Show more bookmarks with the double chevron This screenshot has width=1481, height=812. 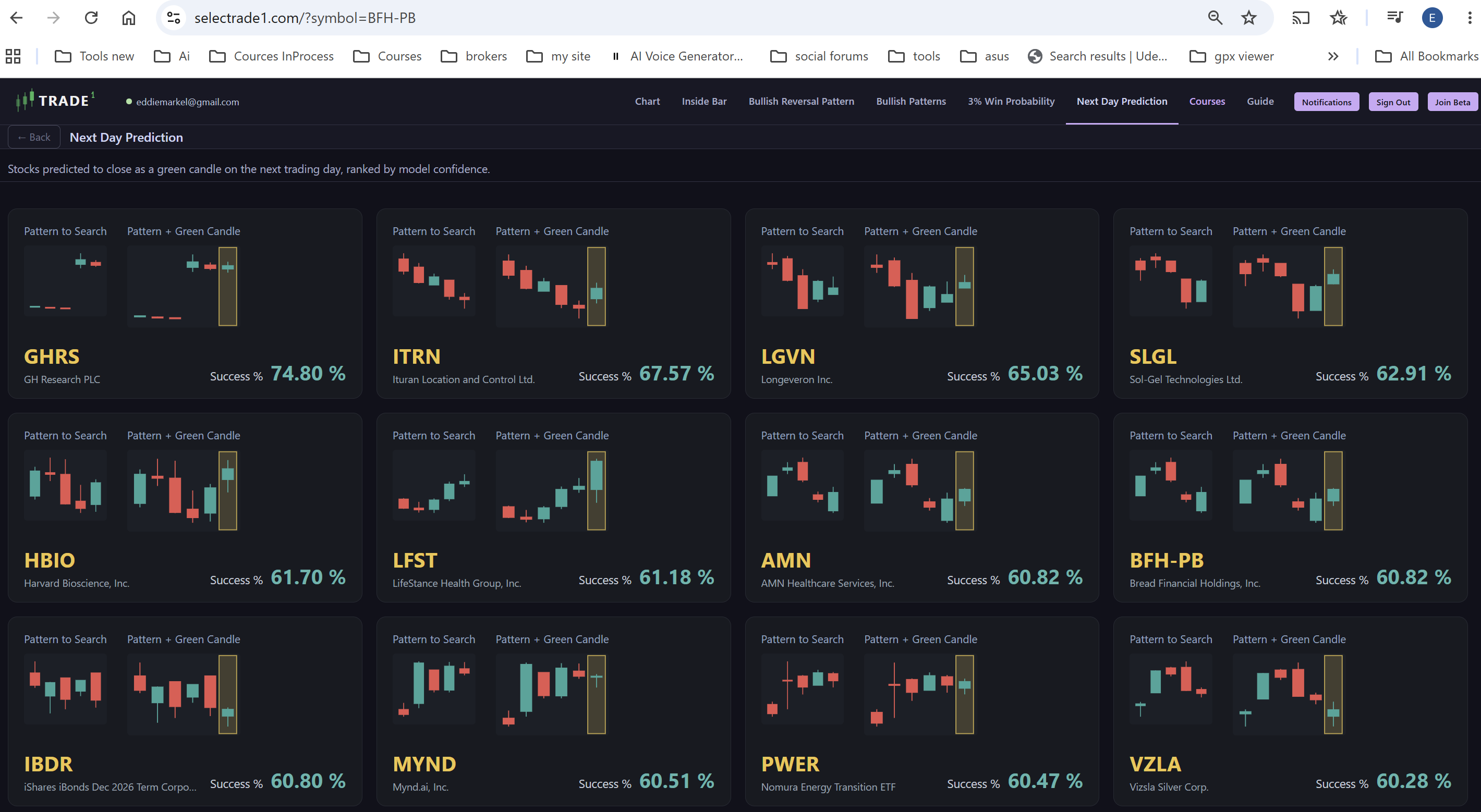(x=1333, y=56)
